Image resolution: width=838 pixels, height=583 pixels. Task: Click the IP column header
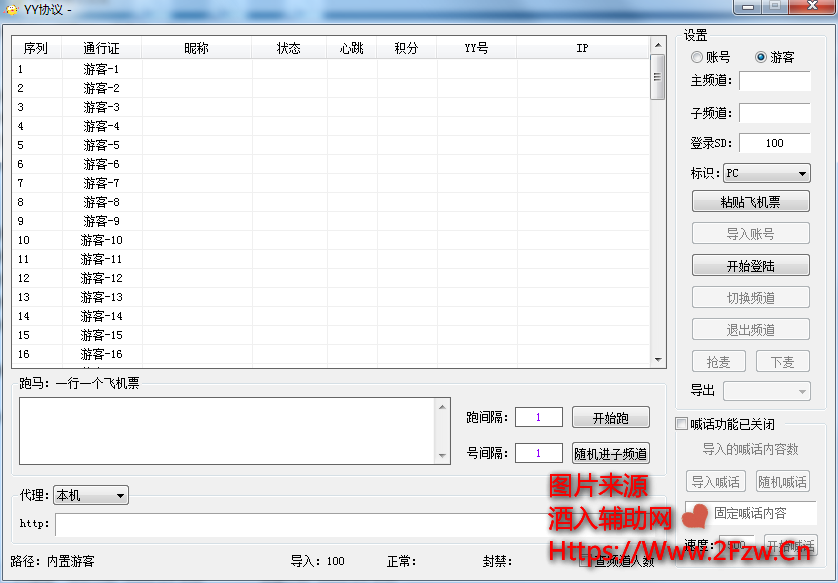[583, 48]
